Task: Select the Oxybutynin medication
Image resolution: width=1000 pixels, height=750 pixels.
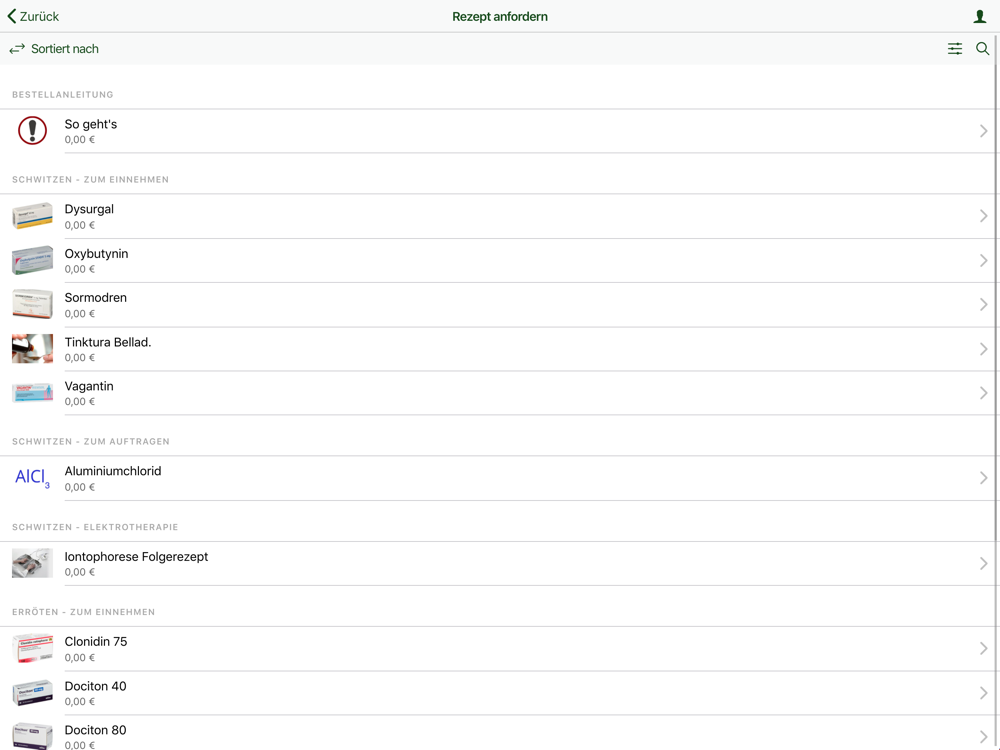Action: click(x=500, y=260)
